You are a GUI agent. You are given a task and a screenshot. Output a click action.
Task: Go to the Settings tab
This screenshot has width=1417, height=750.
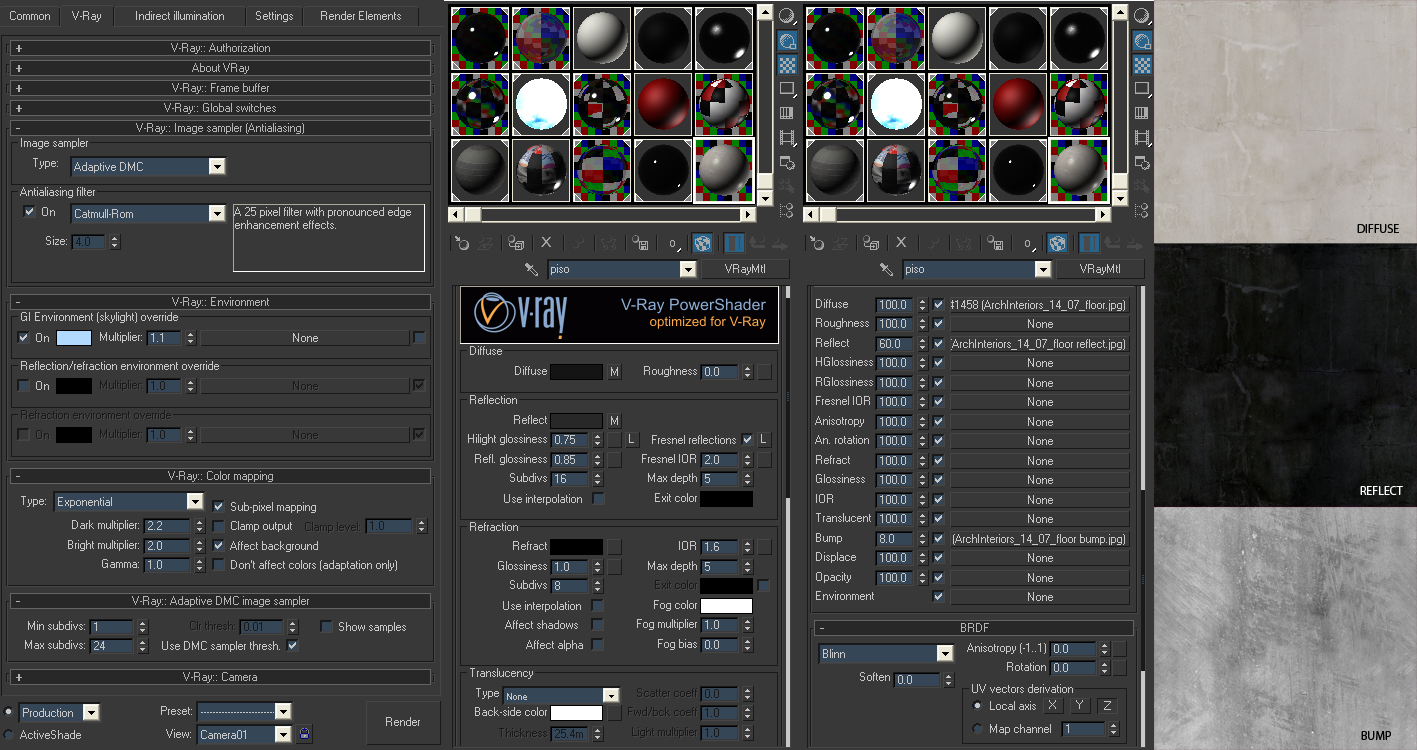tap(274, 16)
